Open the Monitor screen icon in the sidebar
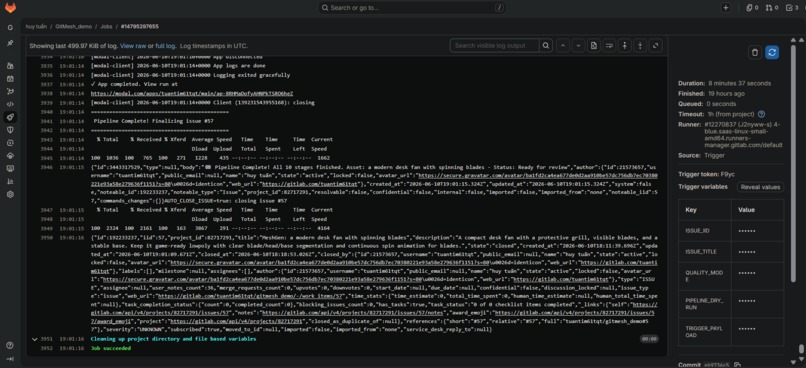Image resolution: width=806 pixels, height=368 pixels. pyautogui.click(x=10, y=169)
